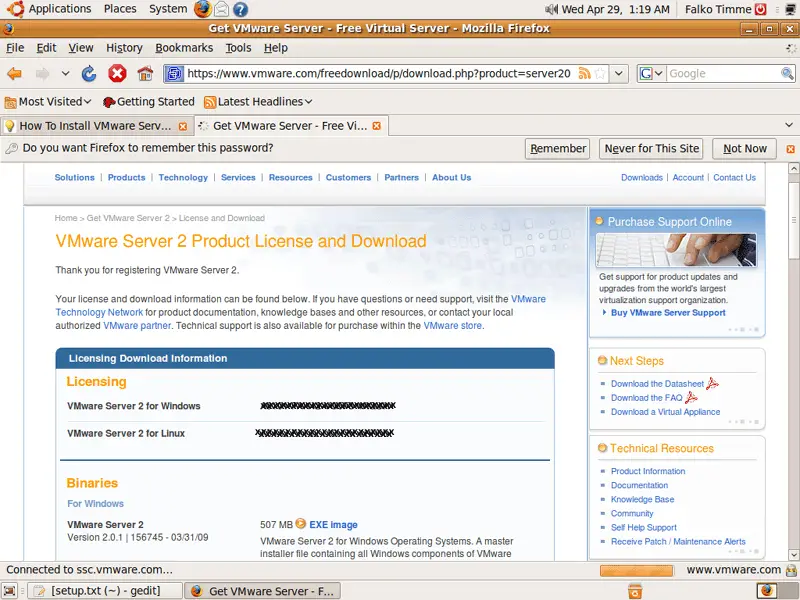Screen dimensions: 800x600
Task: Launch Firefox from top panel icon
Action: click(x=203, y=9)
